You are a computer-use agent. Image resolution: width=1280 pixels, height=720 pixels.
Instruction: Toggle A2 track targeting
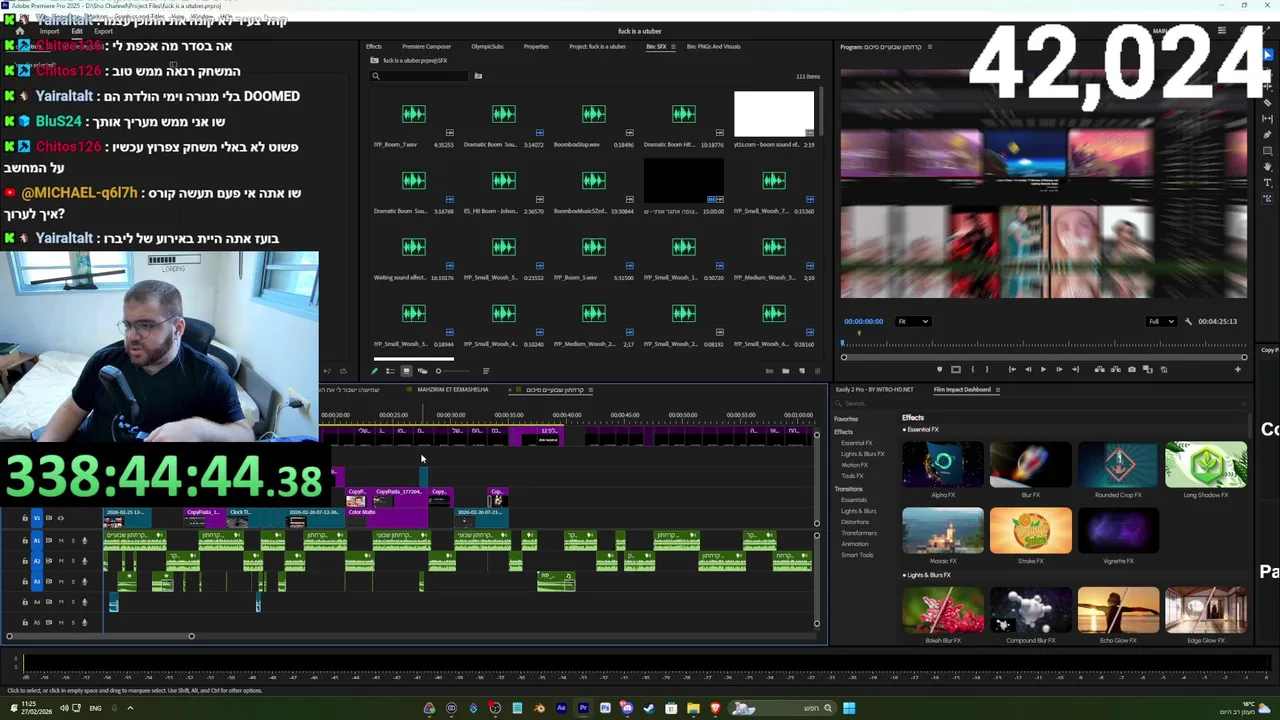pyautogui.click(x=37, y=561)
